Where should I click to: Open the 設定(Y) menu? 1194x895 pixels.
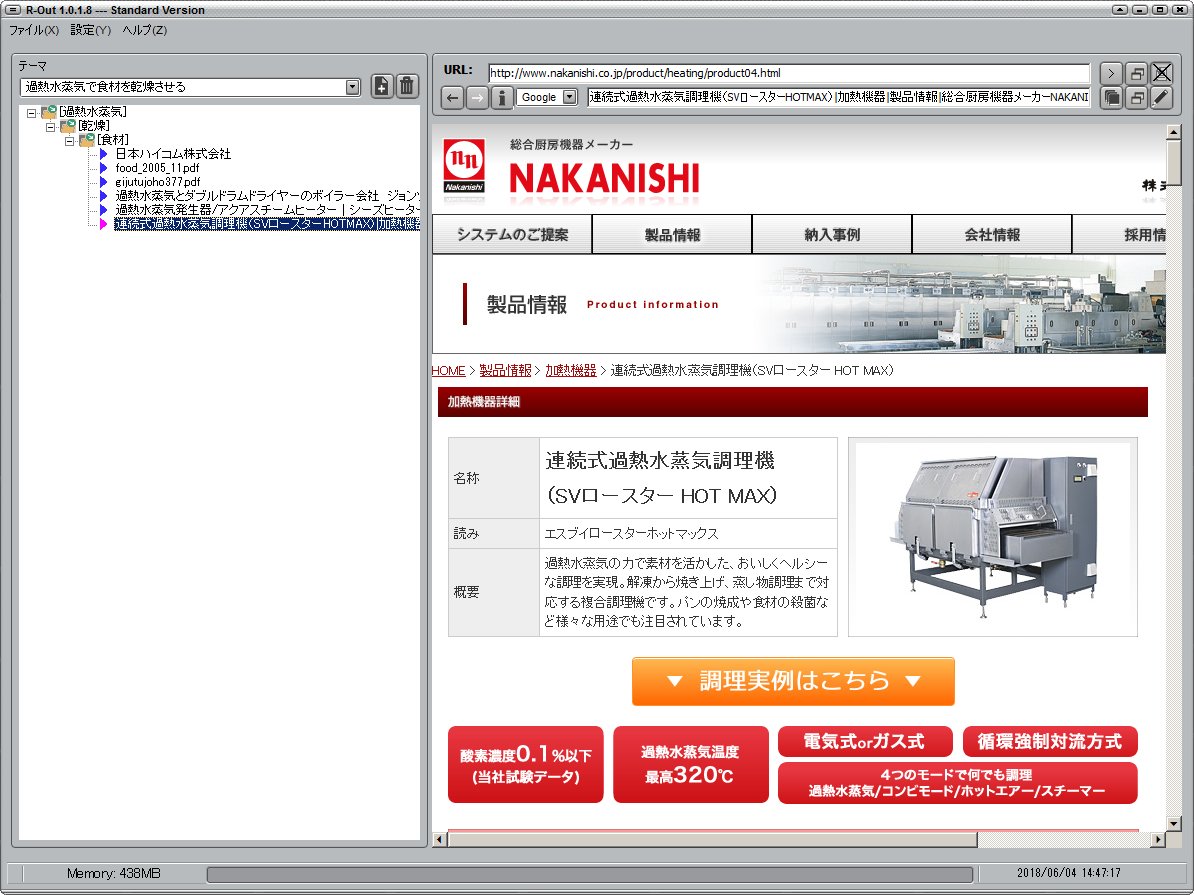91,30
